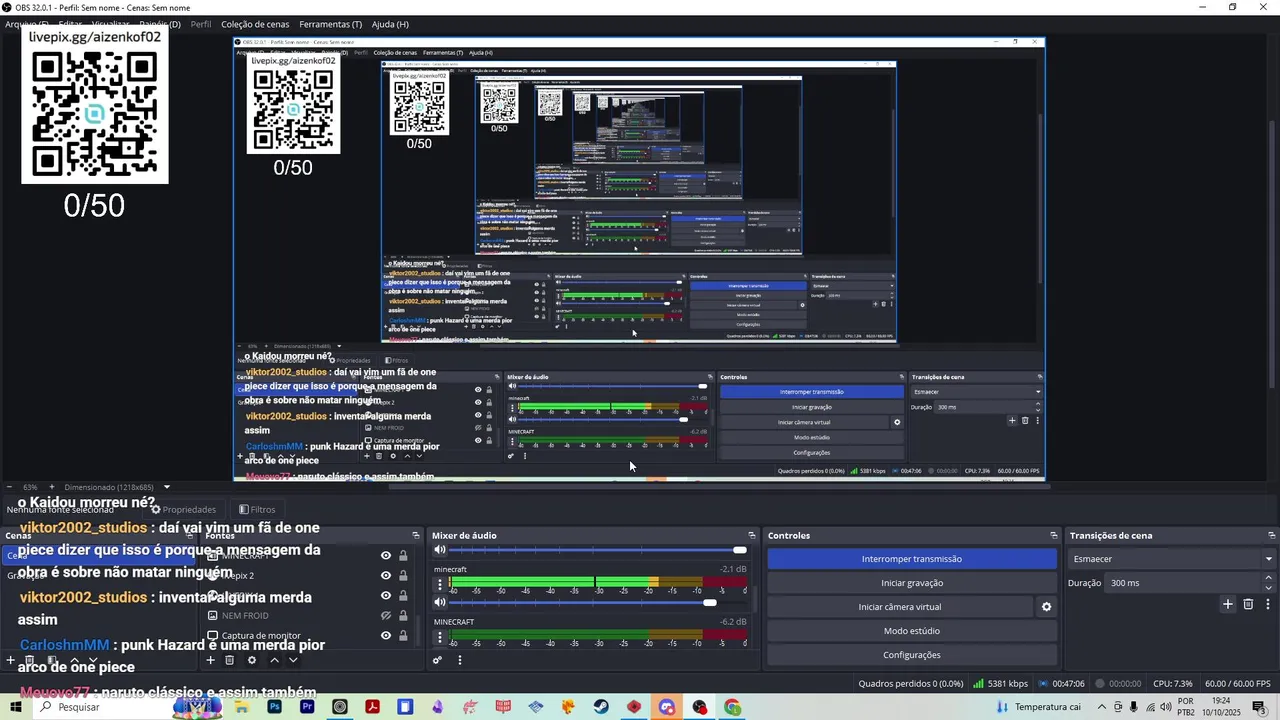
Task: Toggle visibility of livepix 2 source
Action: (x=386, y=576)
